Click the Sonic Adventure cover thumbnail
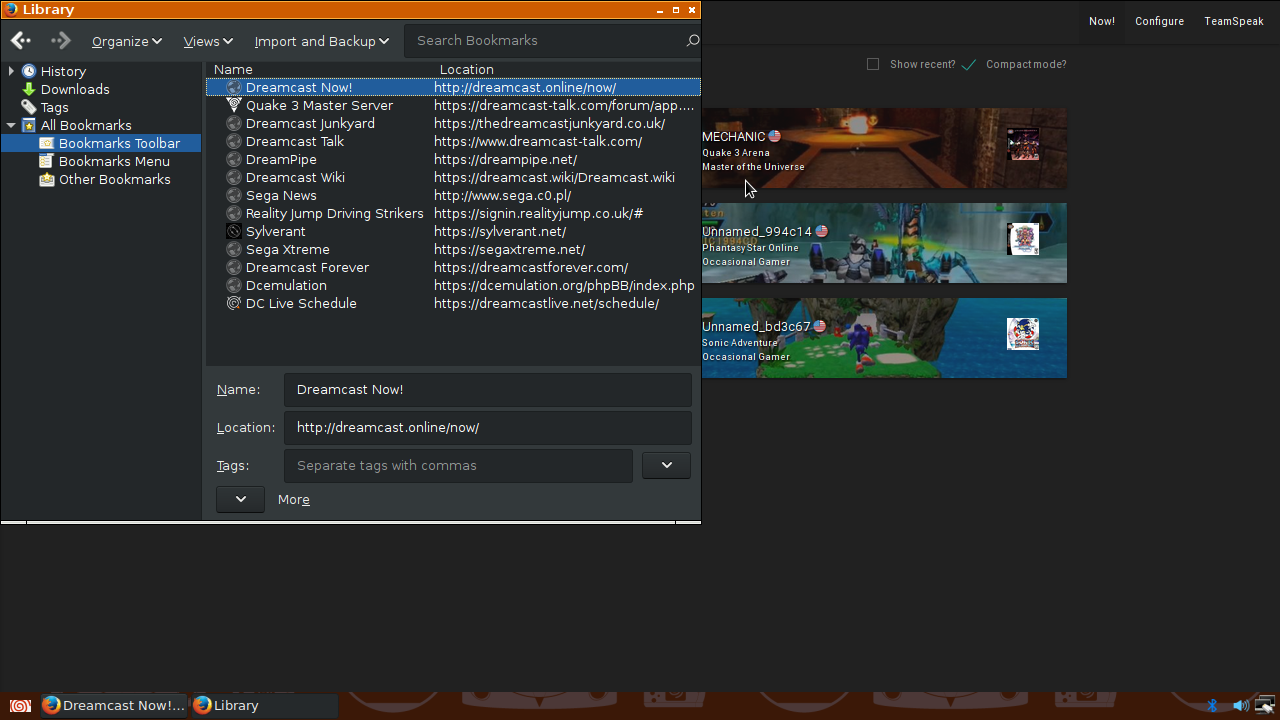Screen dimensions: 1280x720 click(1023, 334)
